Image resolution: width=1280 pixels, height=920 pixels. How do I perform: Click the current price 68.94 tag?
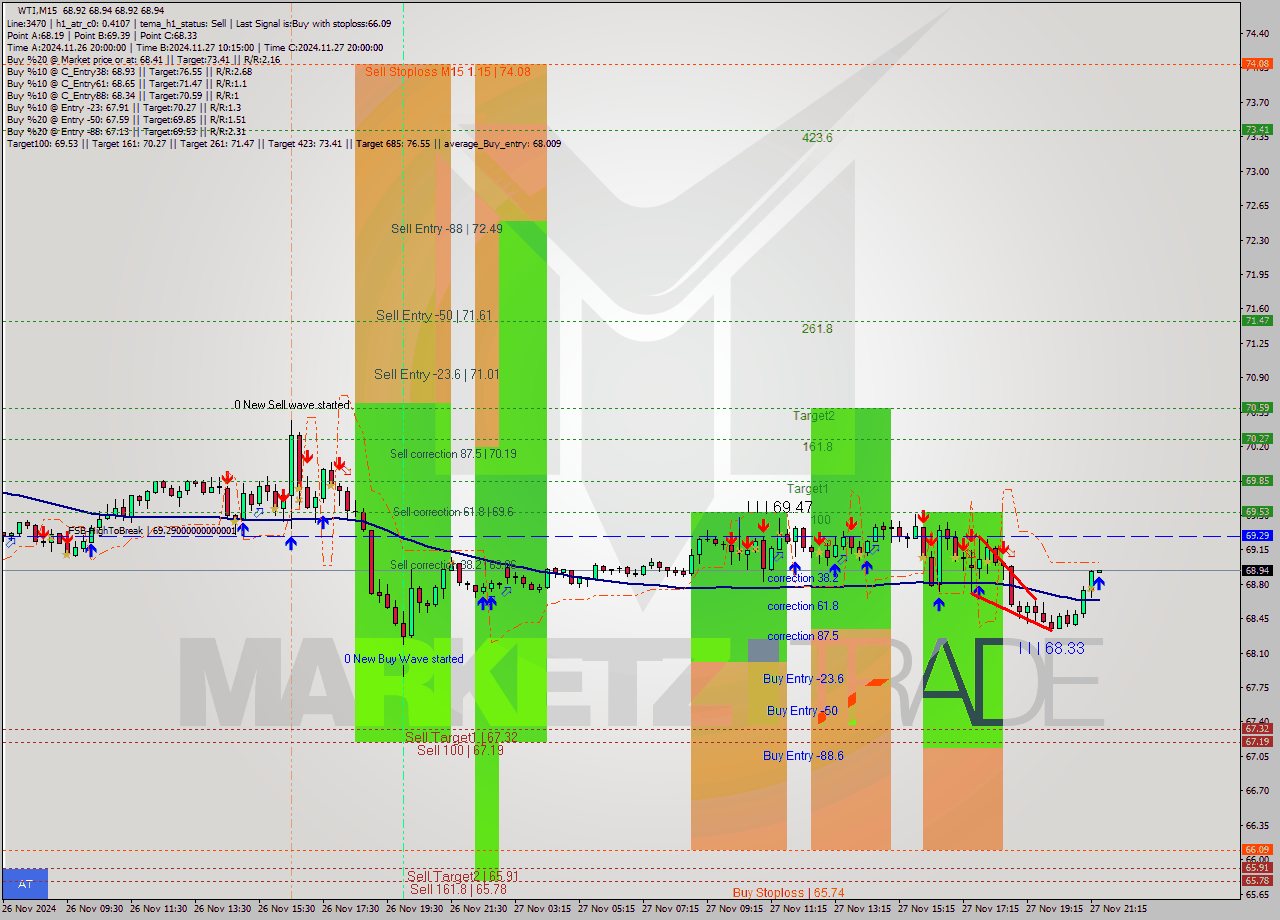[1257, 571]
